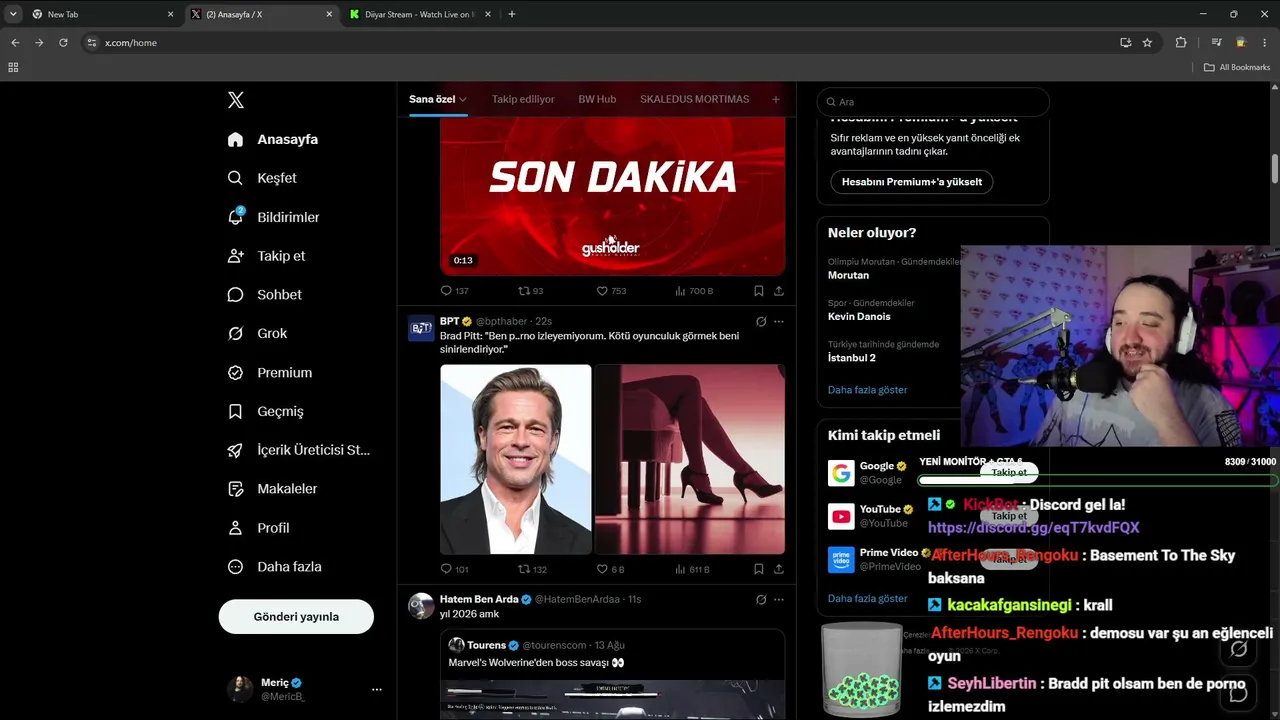Switch to the SKALEDUS MORTIMAS tab

point(694,100)
